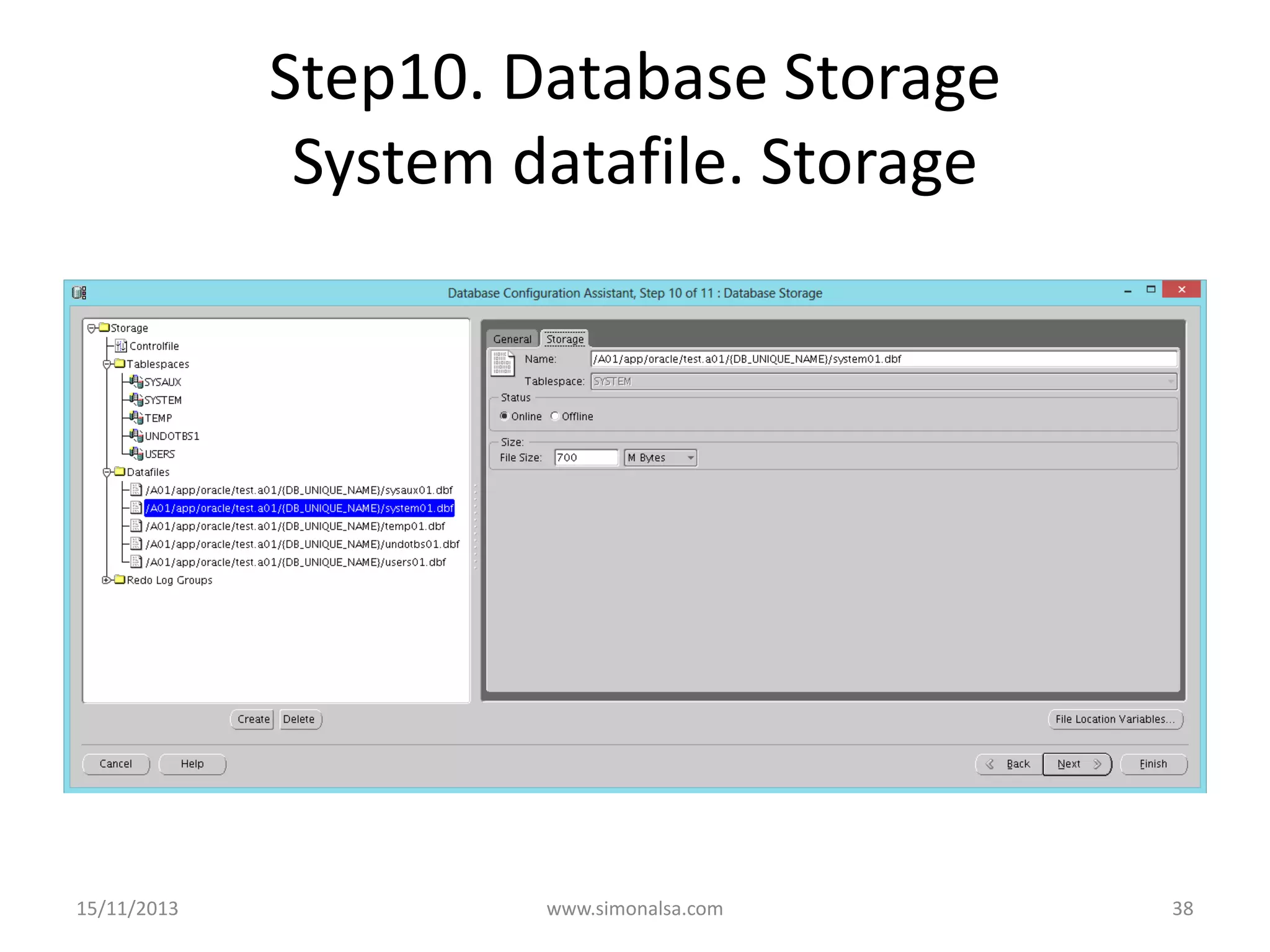Screen dimensions: 1270x952
Task: Select the Offline status radio button
Action: (555, 416)
